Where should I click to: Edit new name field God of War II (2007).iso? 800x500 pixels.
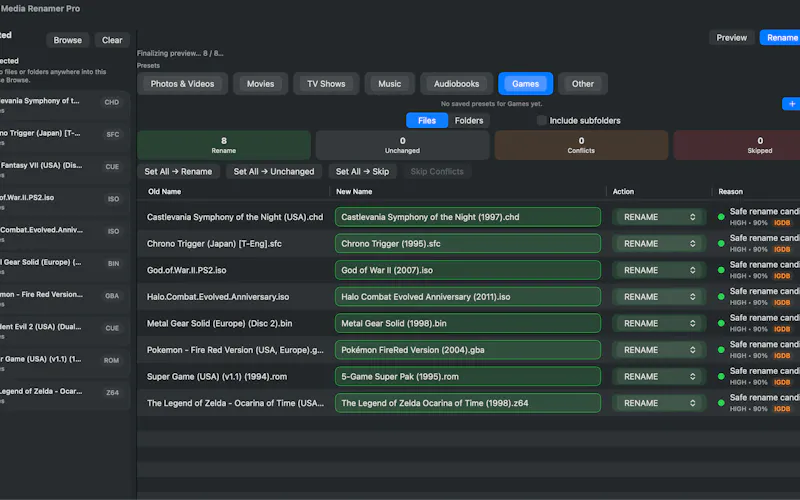coord(468,270)
